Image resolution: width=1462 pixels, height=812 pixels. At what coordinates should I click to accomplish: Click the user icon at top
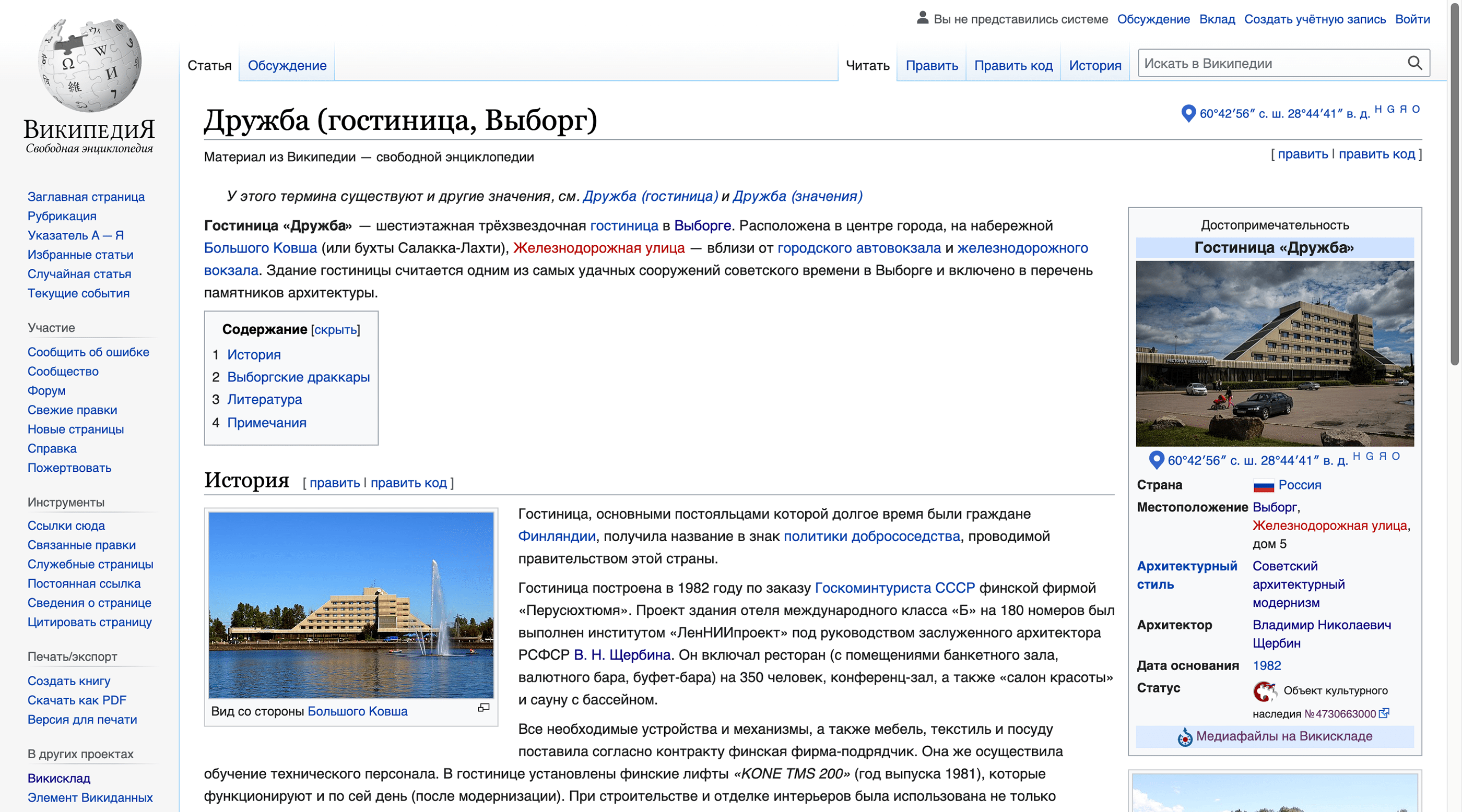tap(923, 18)
